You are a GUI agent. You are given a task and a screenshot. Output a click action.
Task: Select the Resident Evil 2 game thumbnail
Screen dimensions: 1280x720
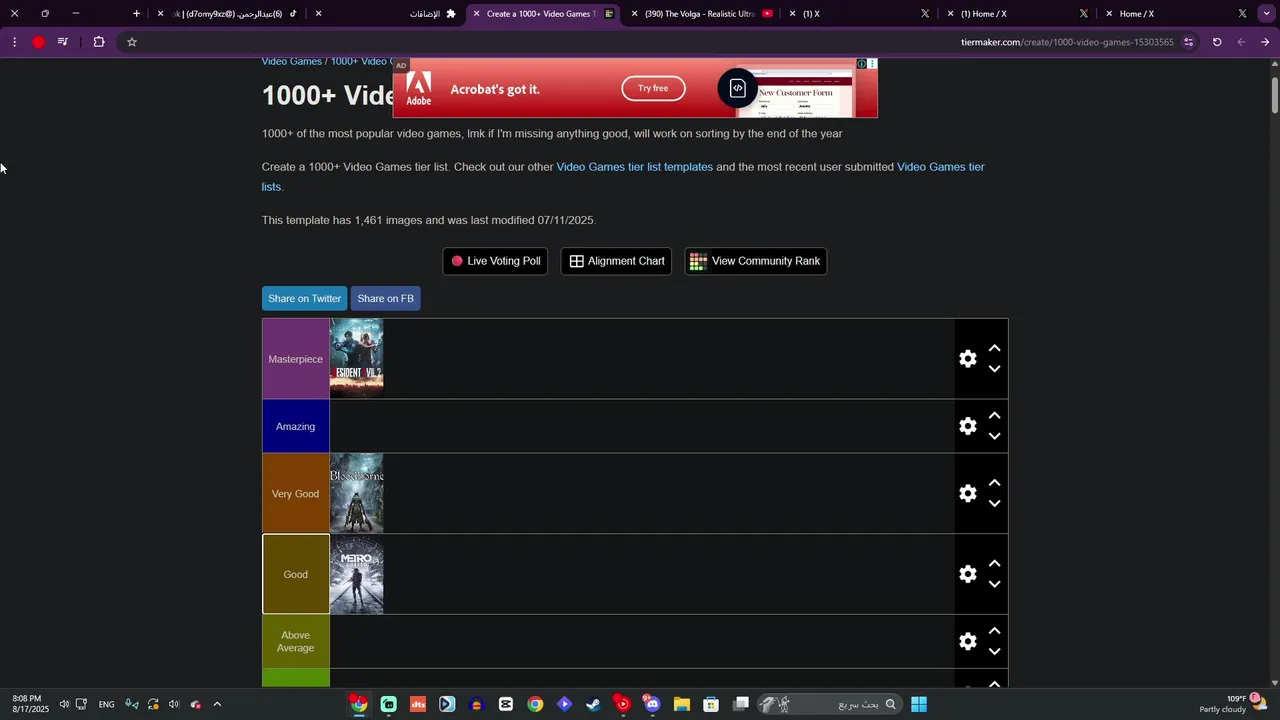356,359
